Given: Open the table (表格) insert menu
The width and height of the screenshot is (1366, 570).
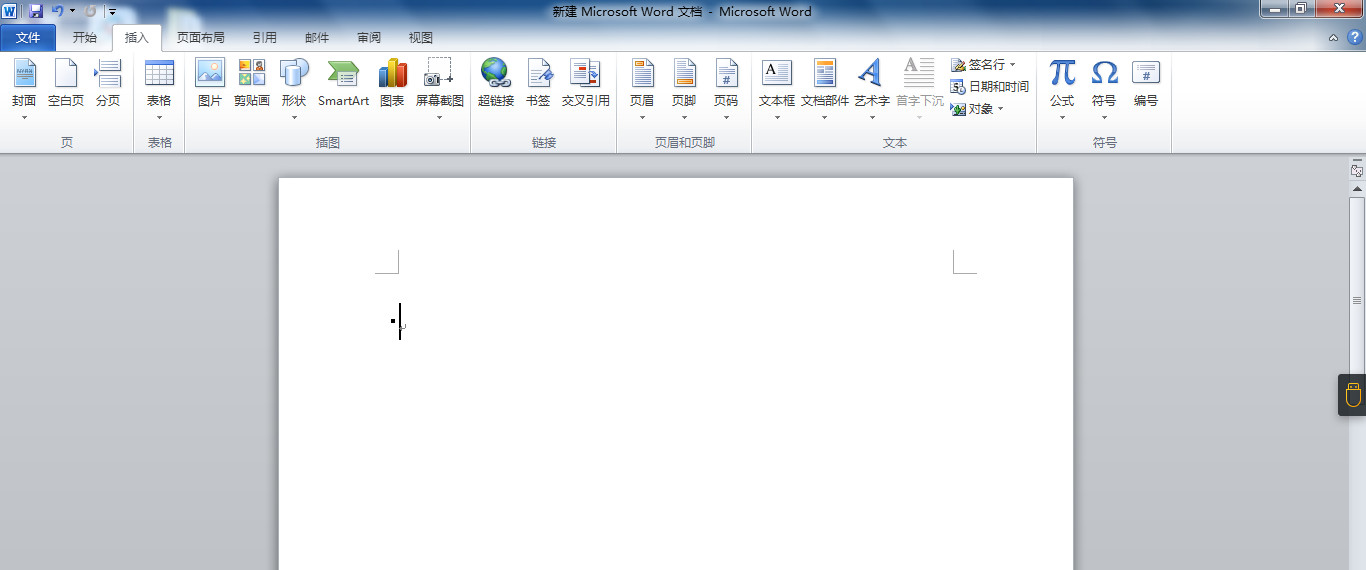Looking at the screenshot, I should [x=159, y=88].
